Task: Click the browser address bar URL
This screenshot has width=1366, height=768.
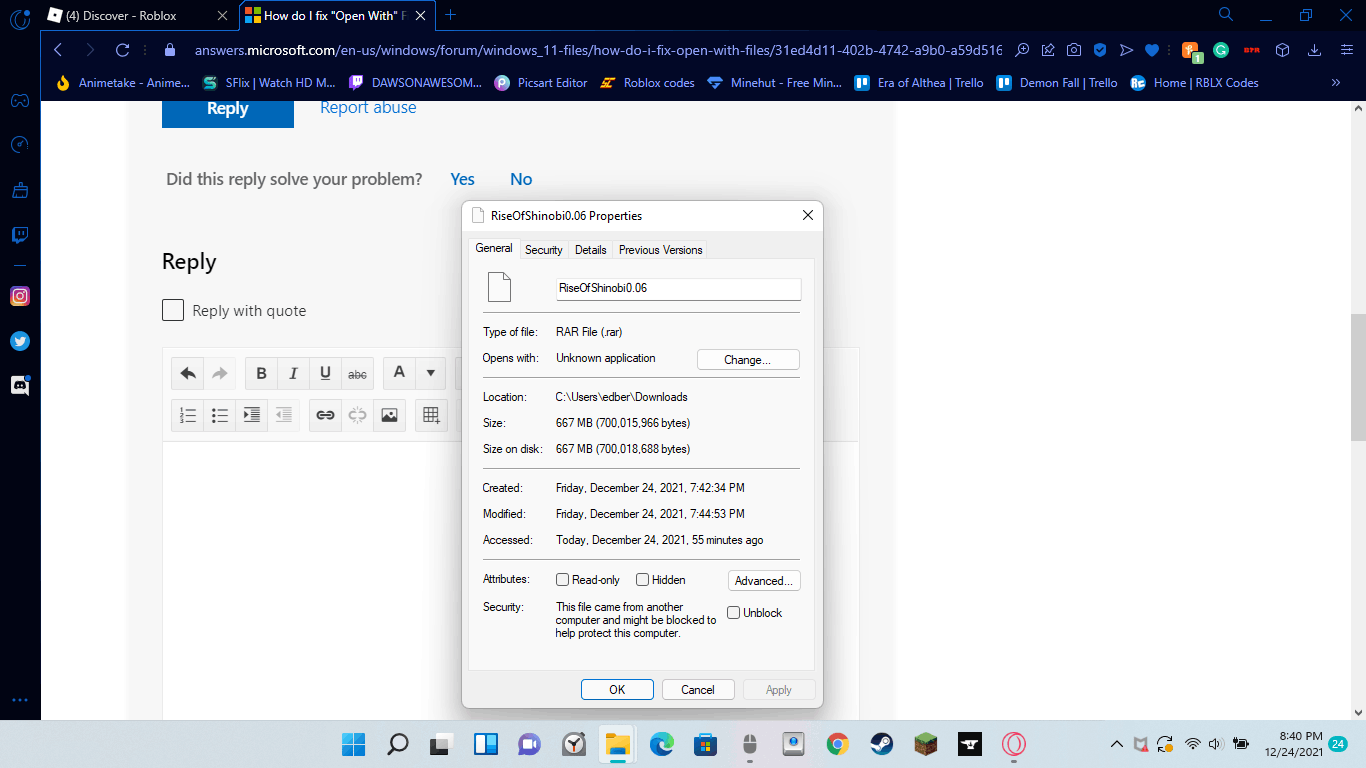Action: [598, 50]
